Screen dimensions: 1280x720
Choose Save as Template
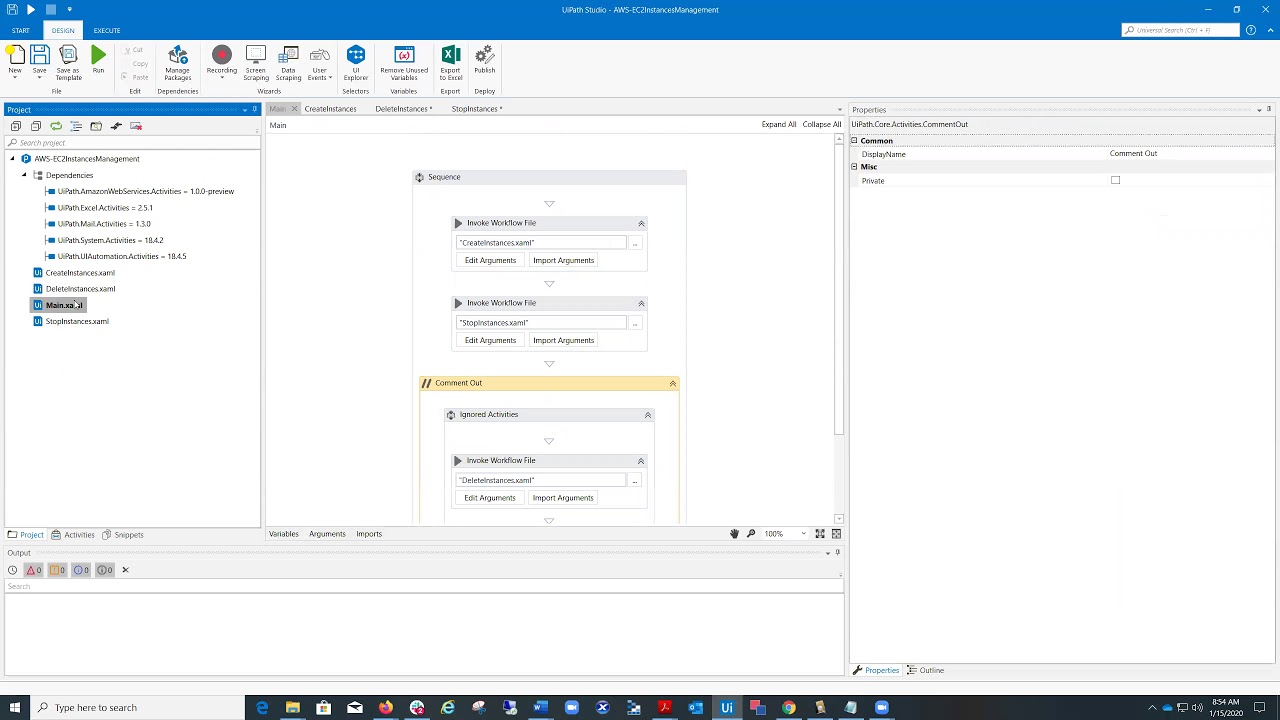point(68,62)
